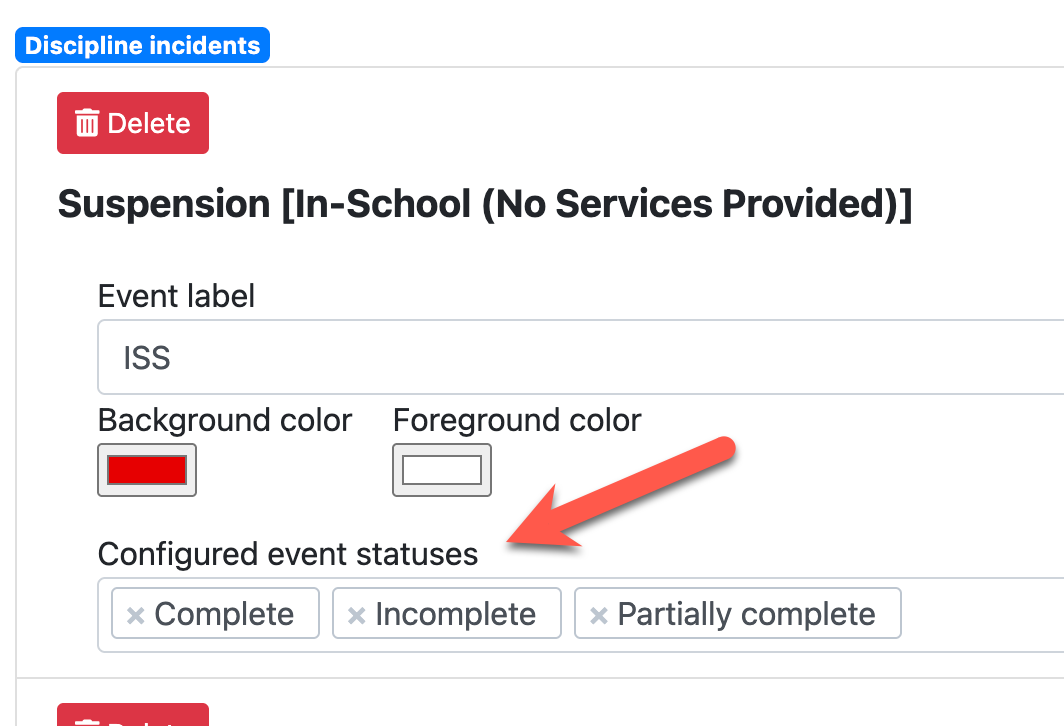The image size is (1064, 726).
Task: Click the Partially complete tag text
Action: 746,614
